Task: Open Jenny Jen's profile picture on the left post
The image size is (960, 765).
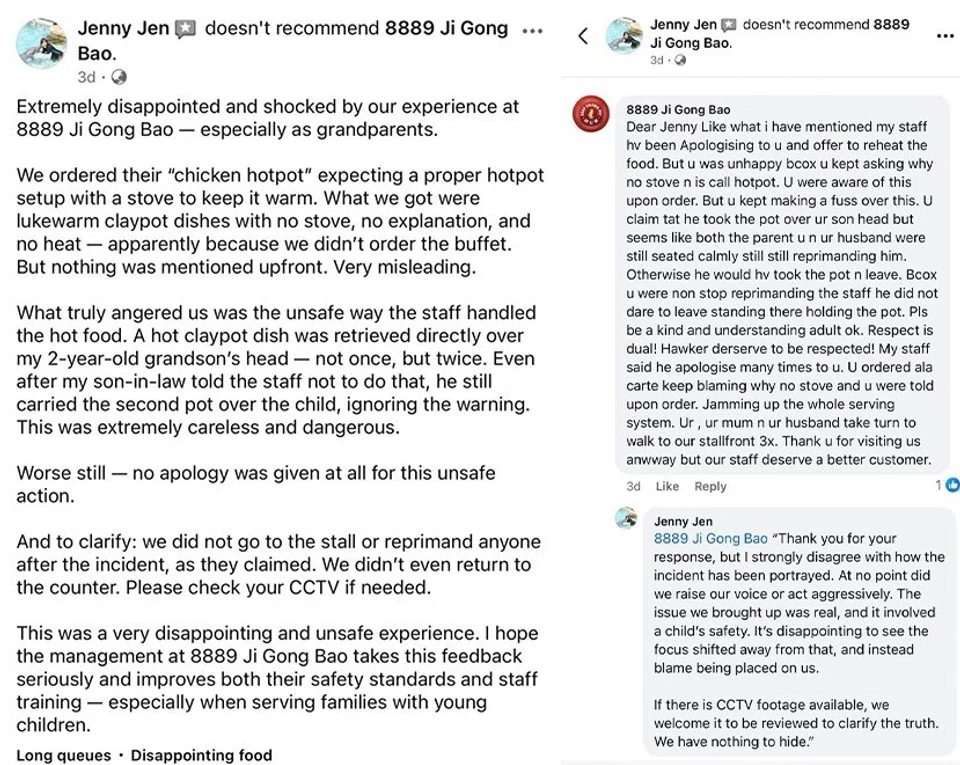Action: point(41,43)
